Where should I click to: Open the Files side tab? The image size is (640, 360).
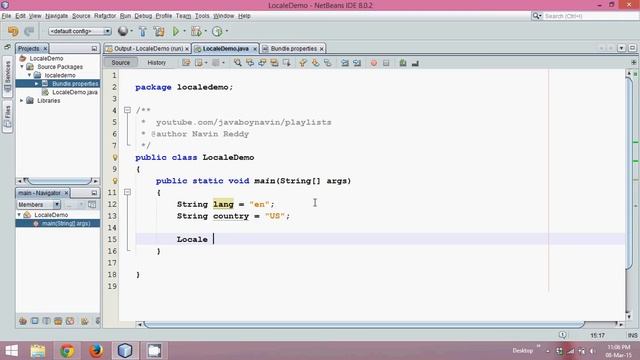7,117
